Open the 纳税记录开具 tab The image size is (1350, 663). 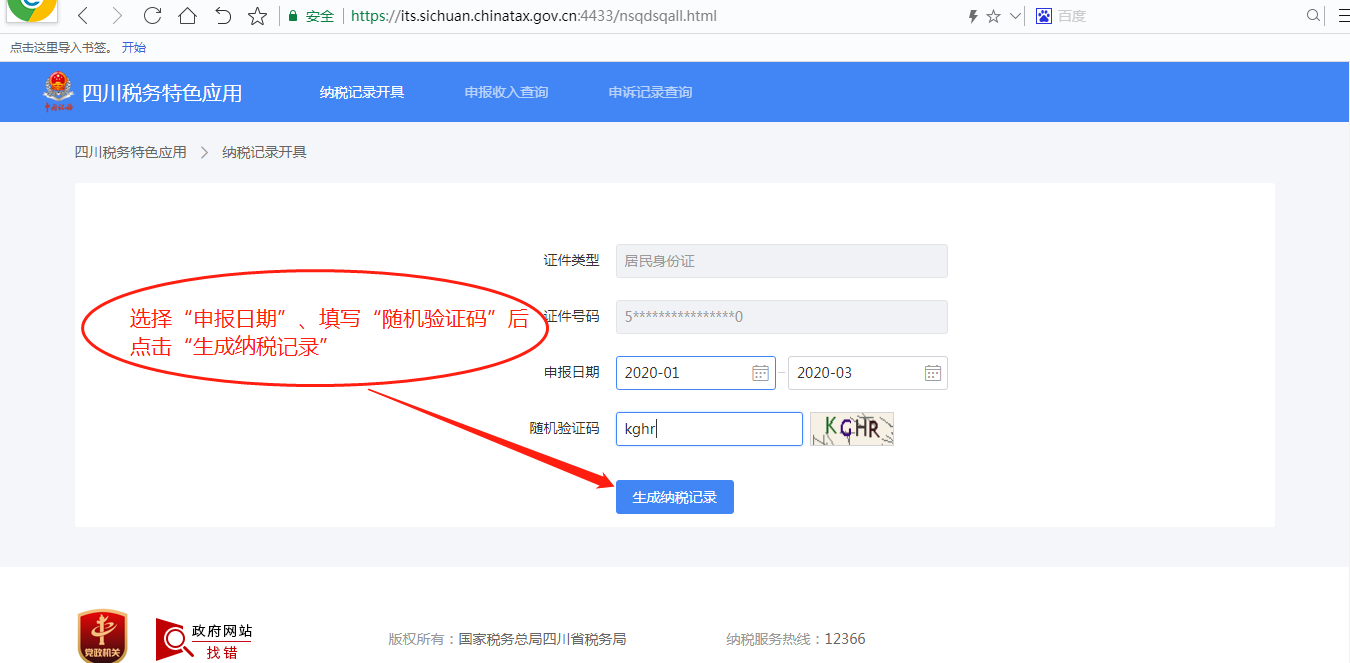point(362,92)
